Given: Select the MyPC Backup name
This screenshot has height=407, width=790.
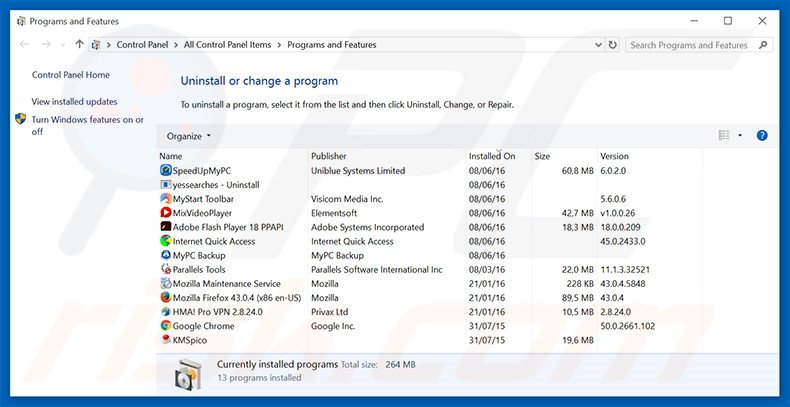Looking at the screenshot, I should click(x=199, y=255).
